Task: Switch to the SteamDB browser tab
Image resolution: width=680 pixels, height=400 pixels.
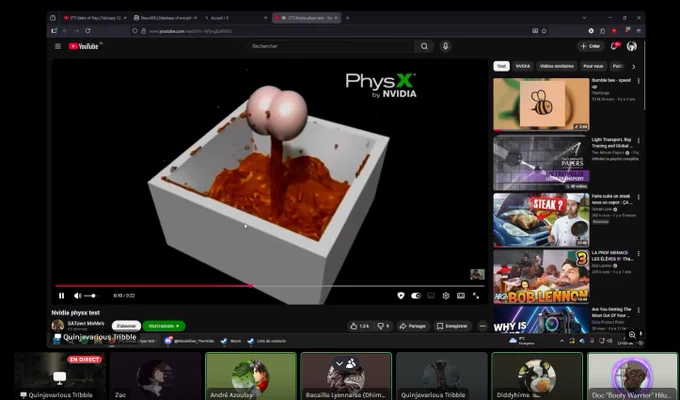Action: click(165, 18)
